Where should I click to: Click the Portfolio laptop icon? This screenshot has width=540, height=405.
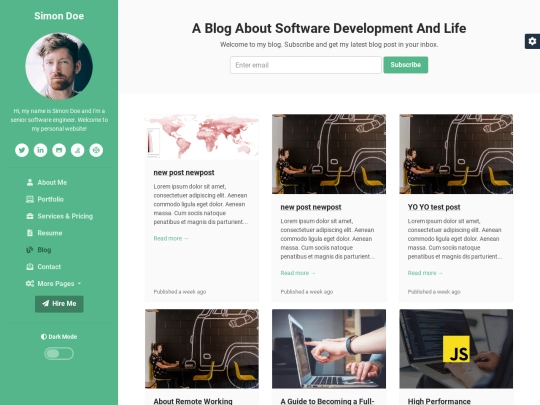click(x=30, y=199)
